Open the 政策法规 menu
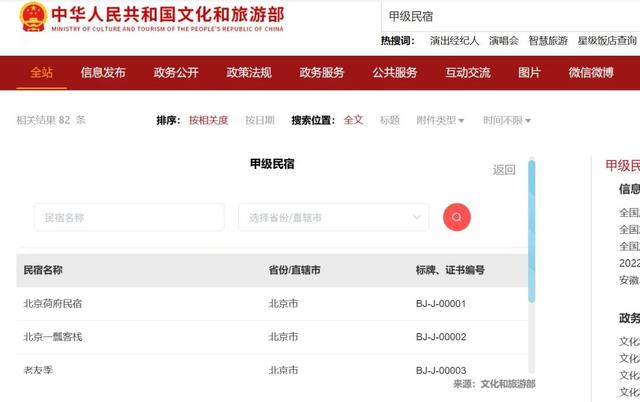 click(249, 73)
